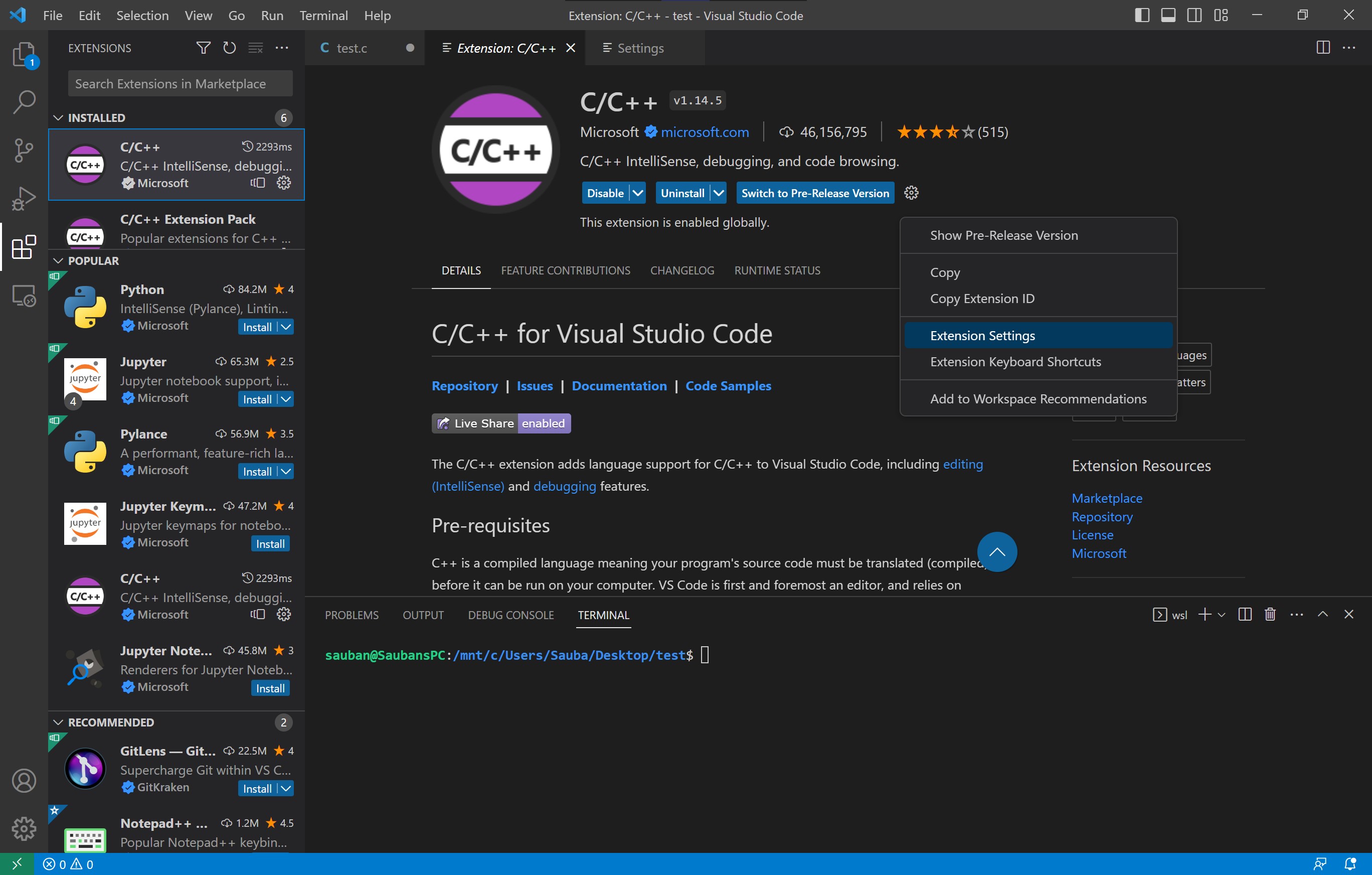Screen dimensions: 1372x875
Task: Open the CHANGELOG tab
Action: [682, 270]
